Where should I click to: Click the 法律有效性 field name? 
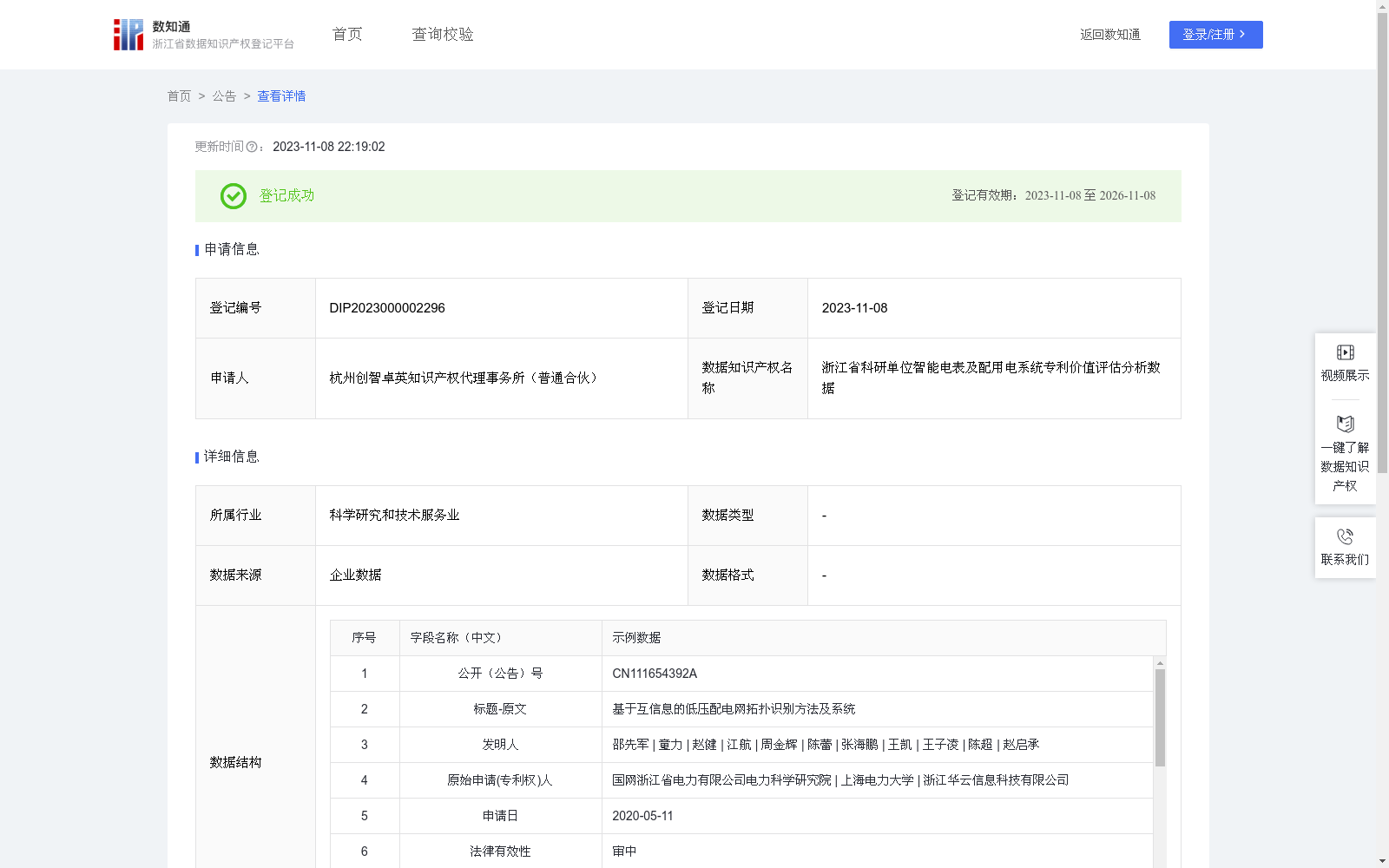click(500, 852)
